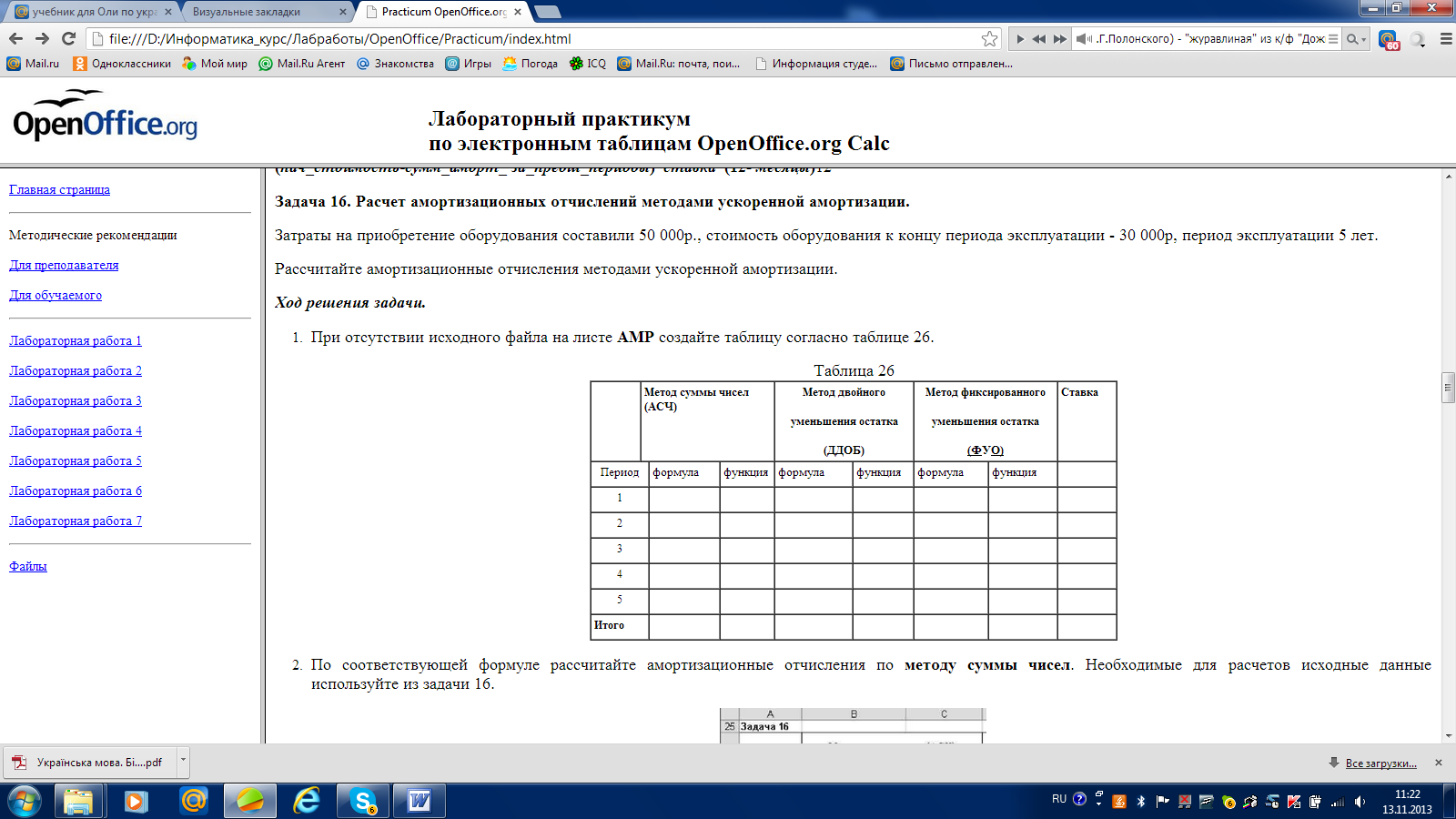Image resolution: width=1456 pixels, height=819 pixels.
Task: Click the address bar URL field
Action: 541,38
